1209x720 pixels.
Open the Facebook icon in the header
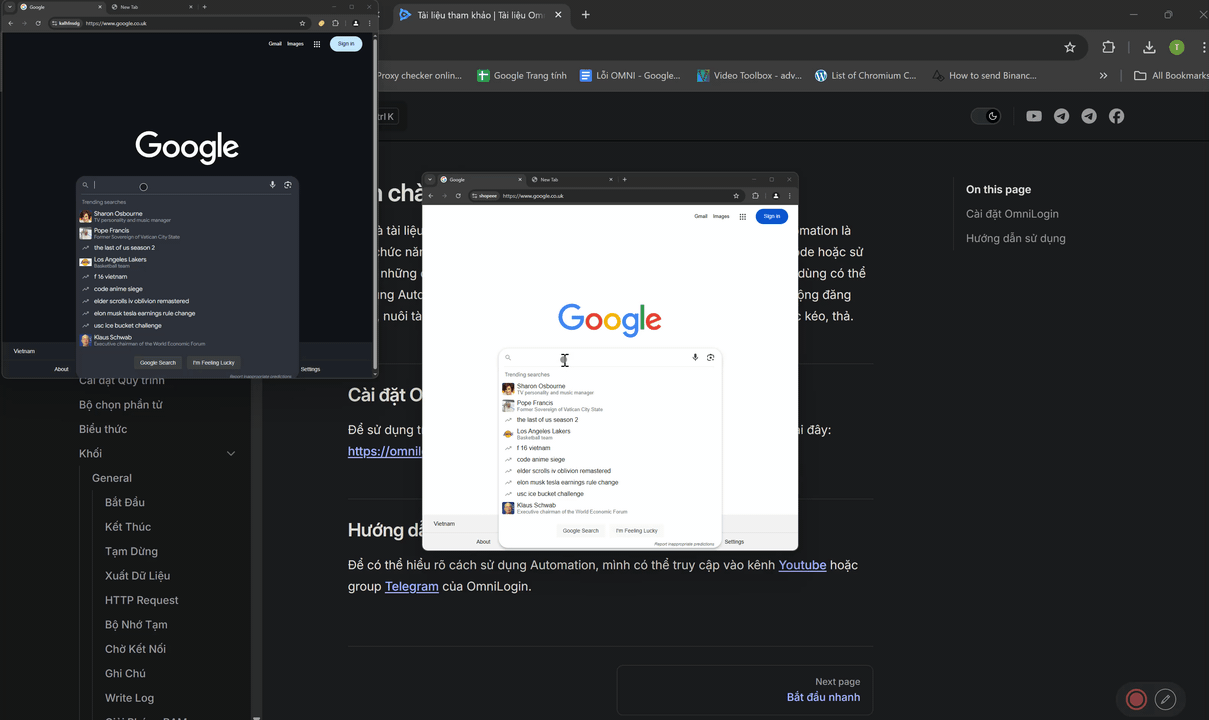pos(1116,116)
